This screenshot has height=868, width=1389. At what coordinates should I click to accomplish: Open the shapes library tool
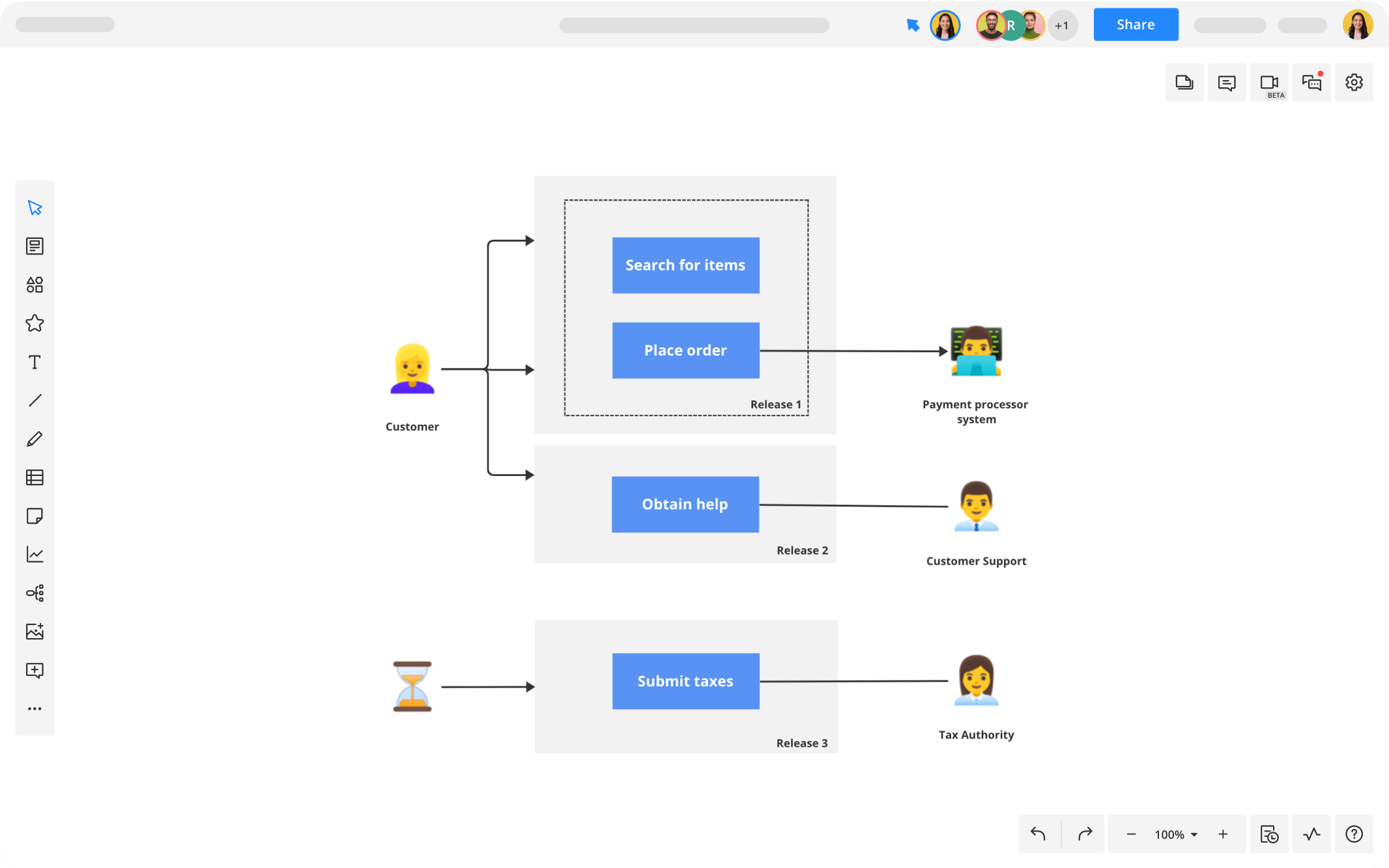(35, 285)
